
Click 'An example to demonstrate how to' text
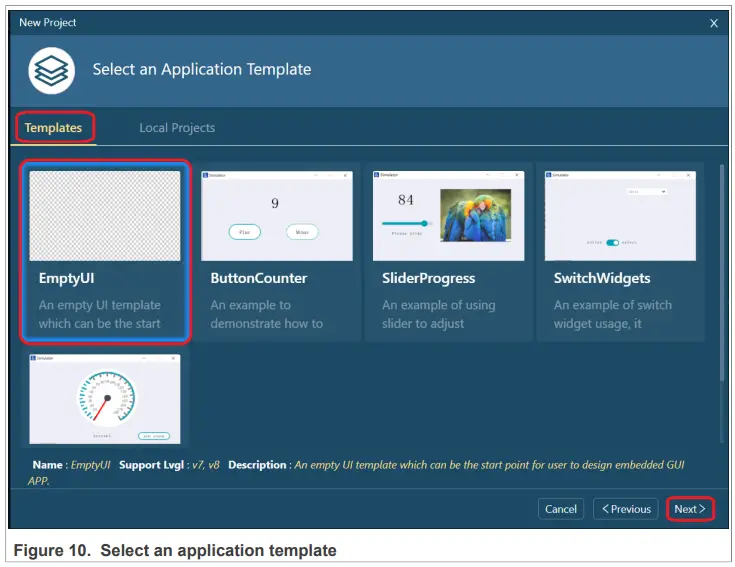(266, 314)
